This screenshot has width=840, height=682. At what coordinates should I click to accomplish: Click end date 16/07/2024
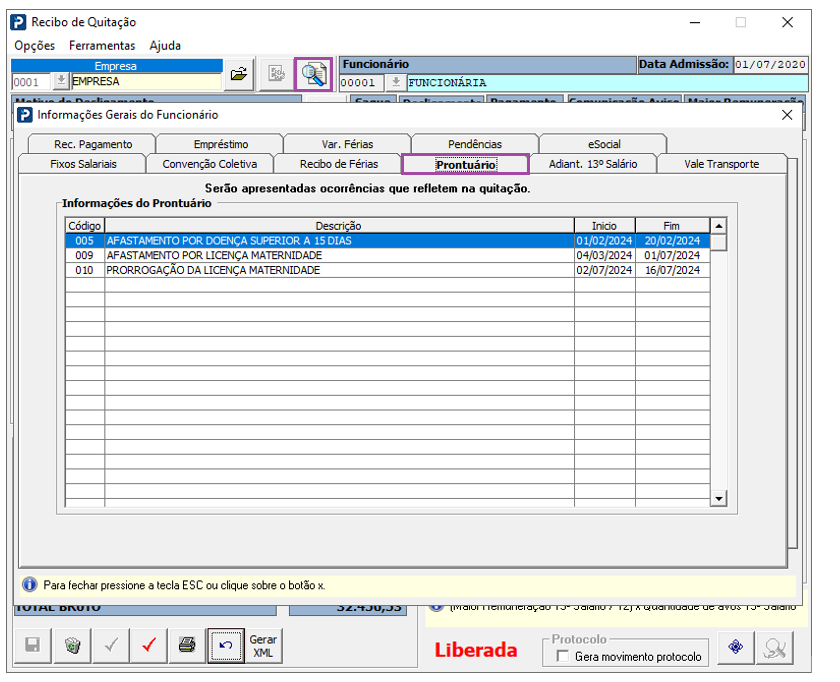672,270
